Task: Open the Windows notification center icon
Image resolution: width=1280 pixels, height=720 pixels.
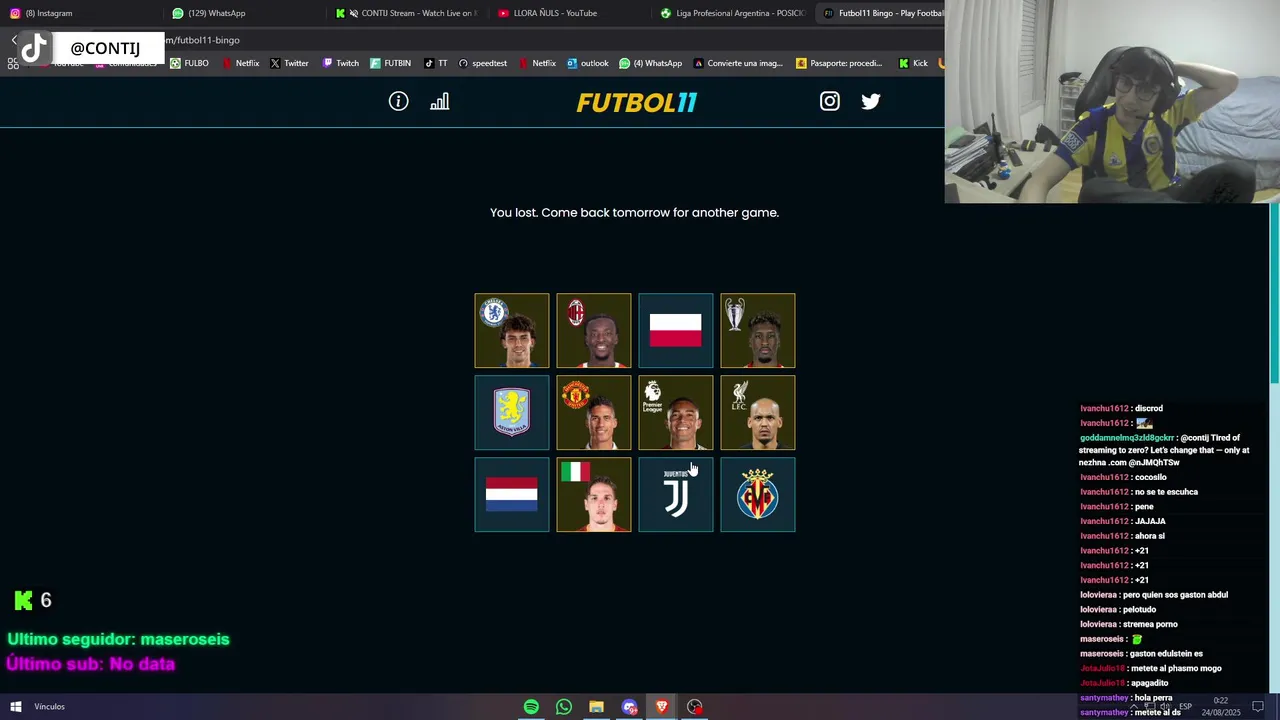Action: pos(1258,707)
